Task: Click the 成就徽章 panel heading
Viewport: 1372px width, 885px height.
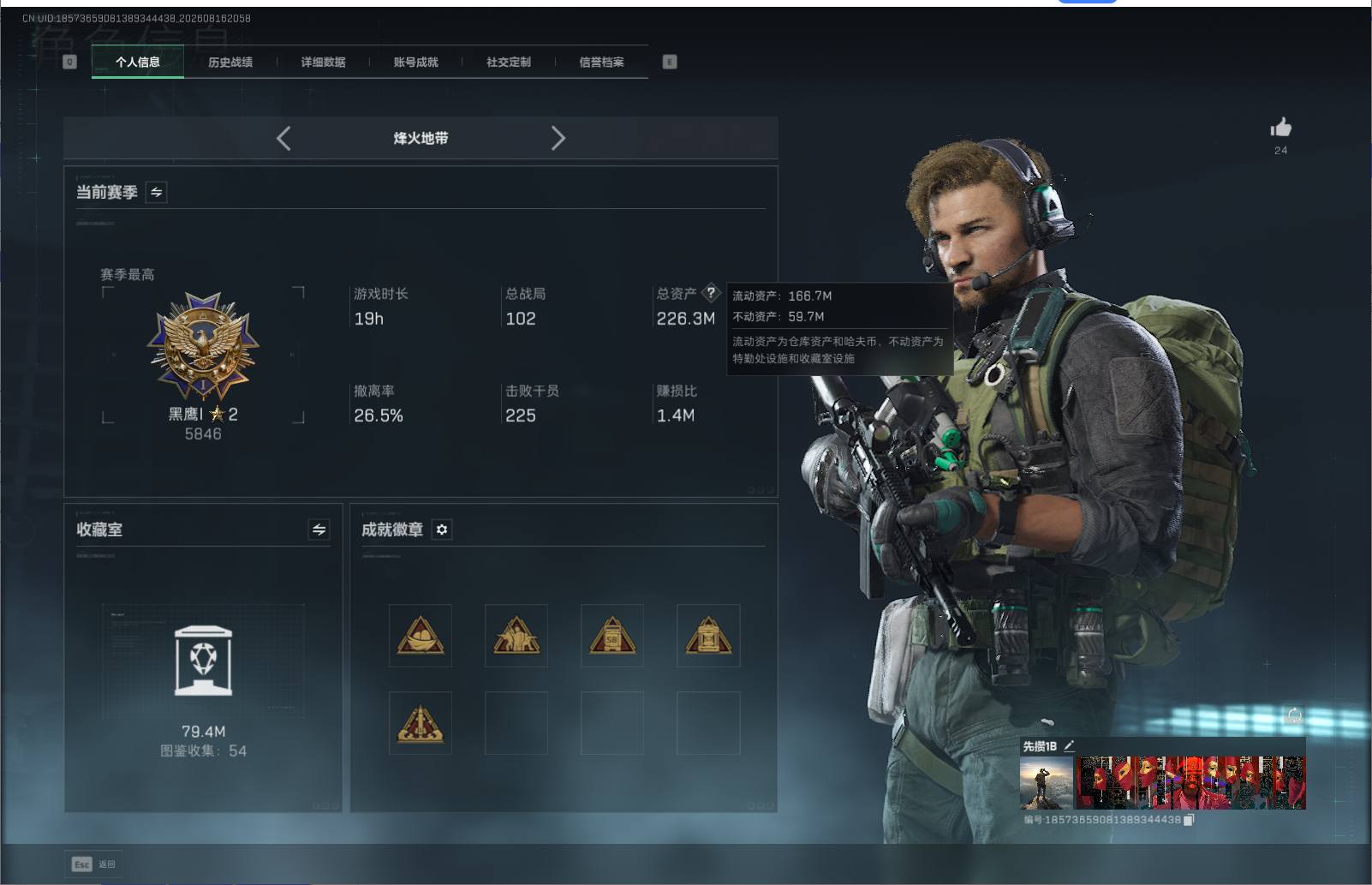Action: coord(392,529)
